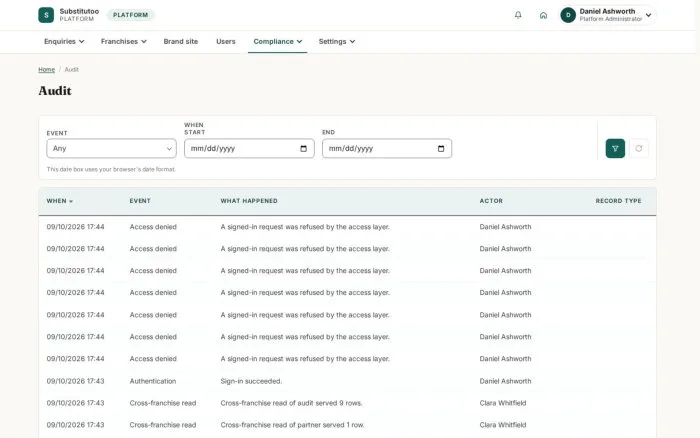Image resolution: width=700 pixels, height=438 pixels.
Task: Go to home via house icon
Action: [543, 15]
